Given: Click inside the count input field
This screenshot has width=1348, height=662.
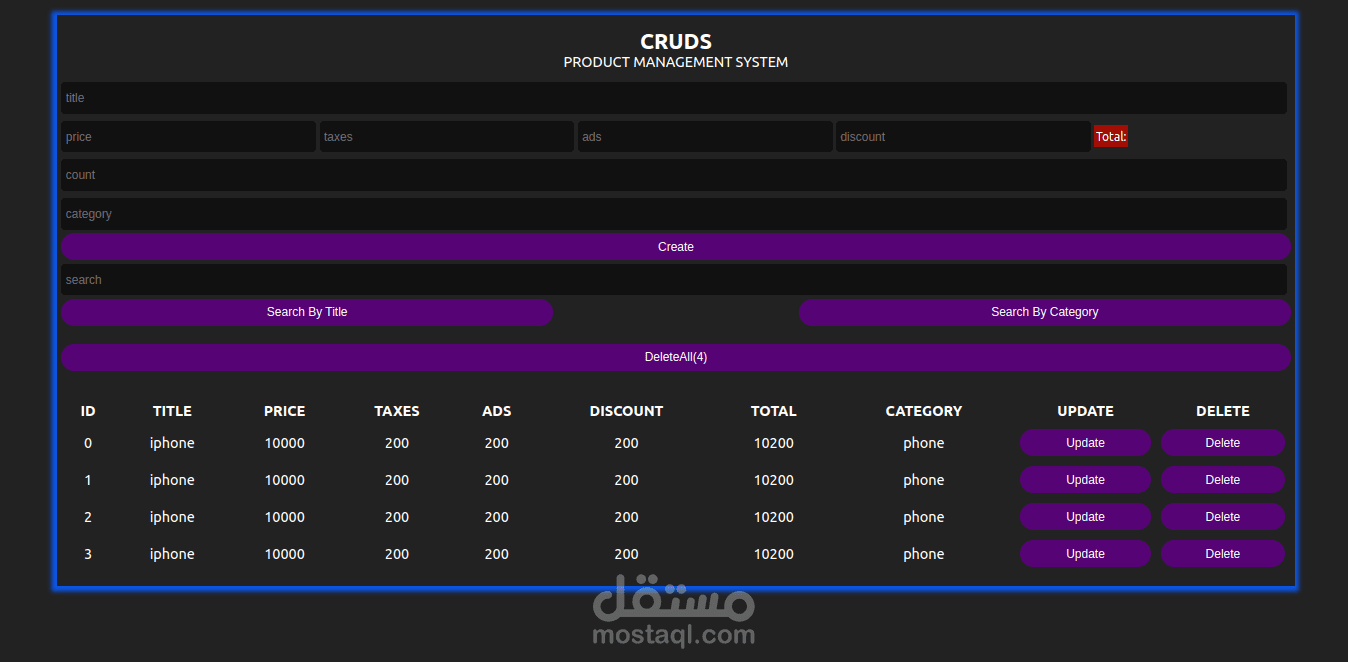Looking at the screenshot, I should [x=675, y=174].
